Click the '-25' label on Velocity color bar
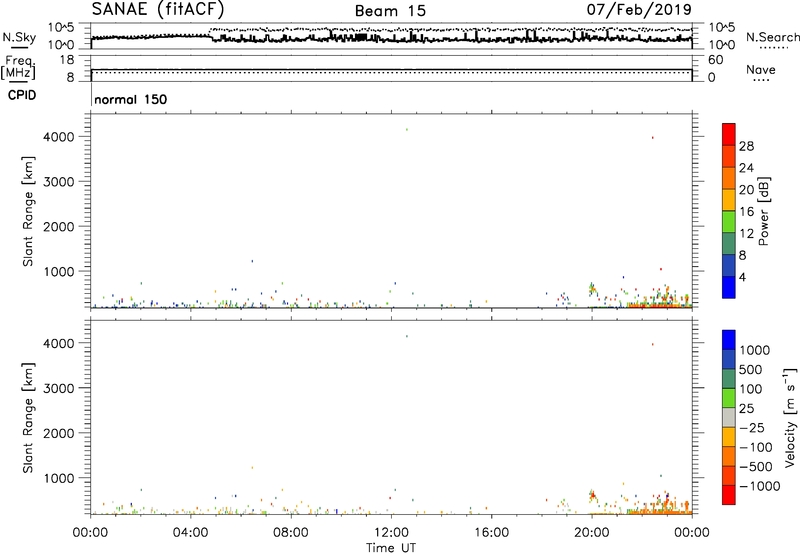Image resolution: width=800 pixels, height=554 pixels. click(751, 427)
